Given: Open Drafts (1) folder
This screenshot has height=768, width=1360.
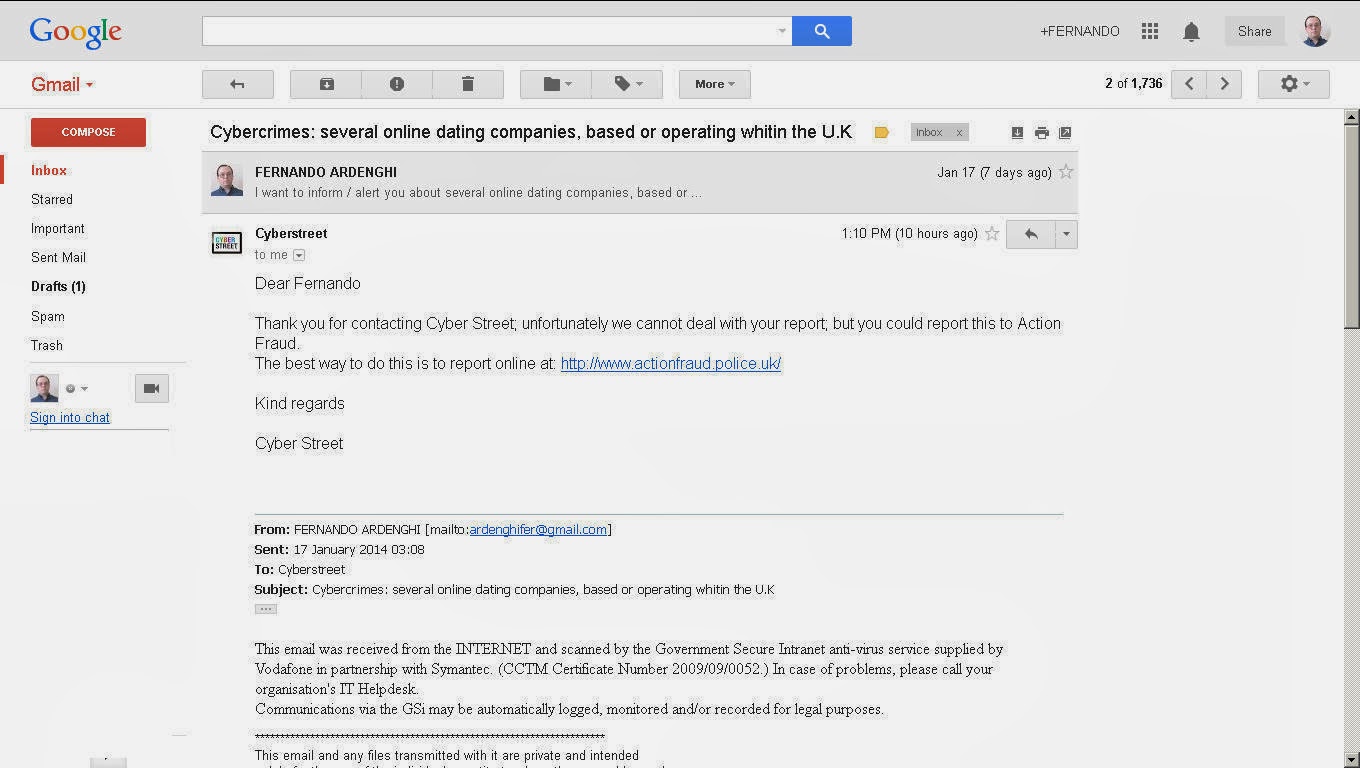Looking at the screenshot, I should (x=58, y=286).
